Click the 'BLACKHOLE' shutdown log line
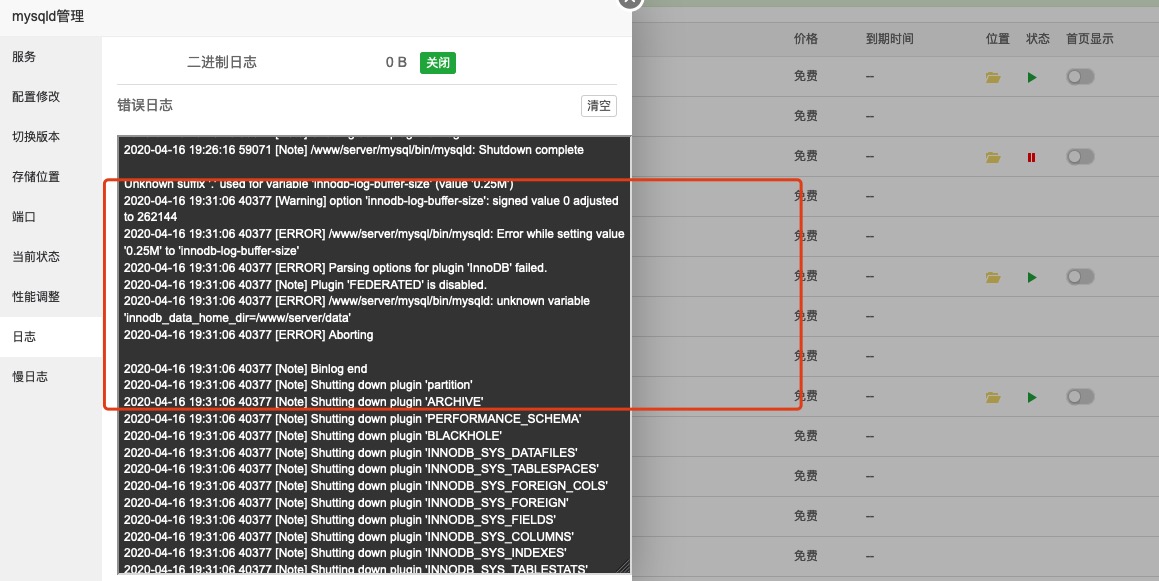1159x581 pixels. [x=313, y=436]
